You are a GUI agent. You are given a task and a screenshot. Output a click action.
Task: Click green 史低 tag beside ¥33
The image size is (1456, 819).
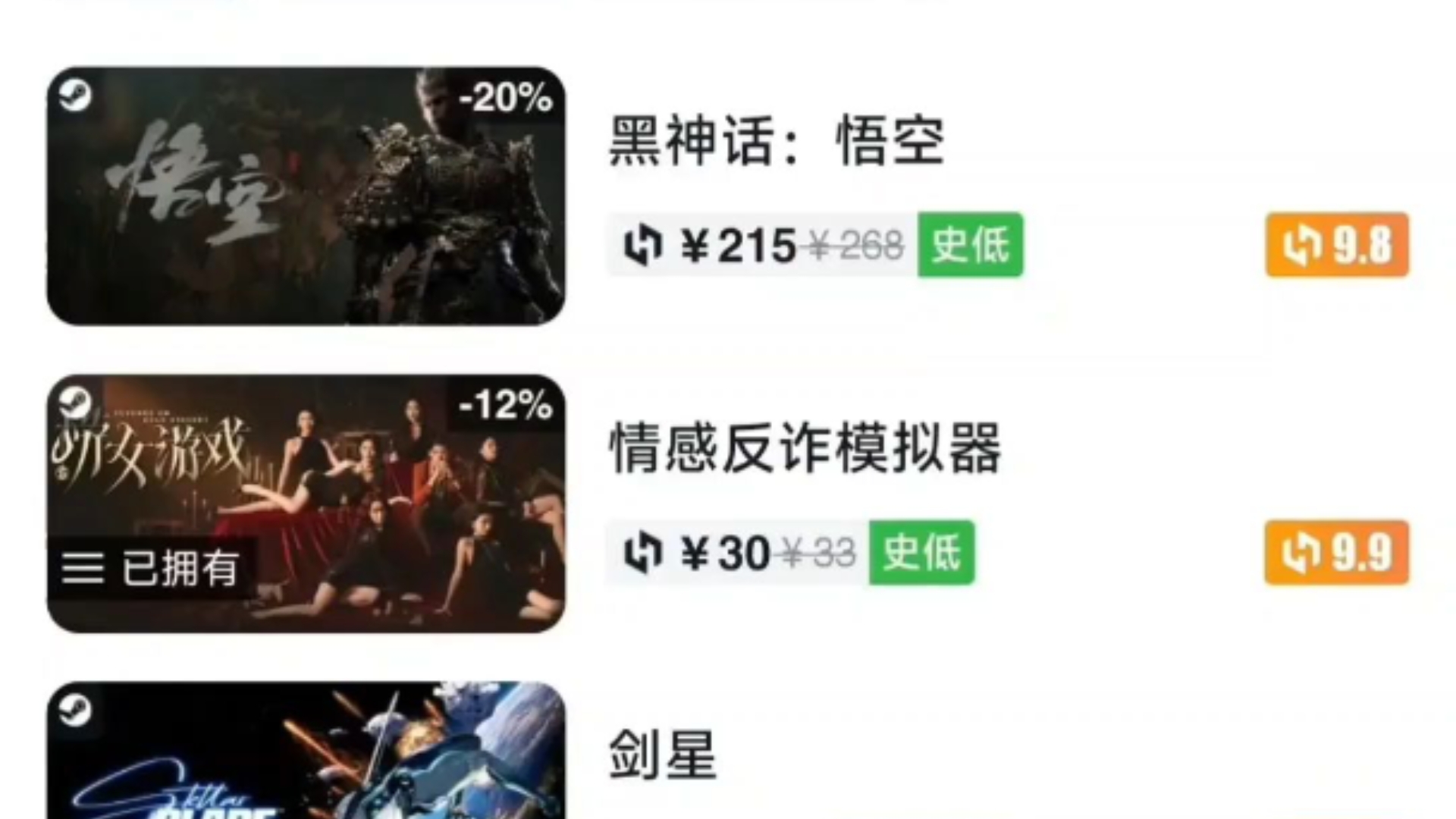(922, 552)
